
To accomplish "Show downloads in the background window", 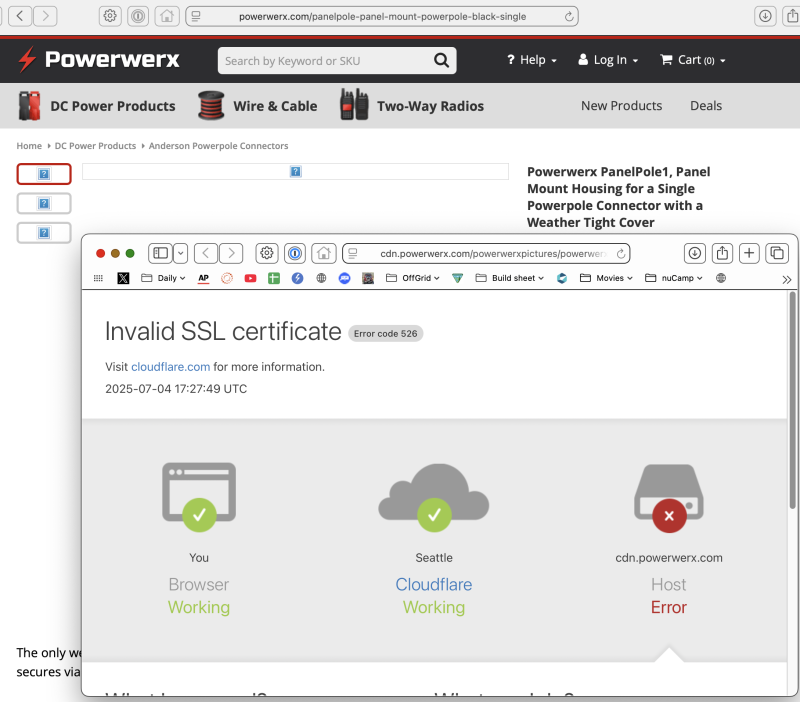I will [765, 16].
